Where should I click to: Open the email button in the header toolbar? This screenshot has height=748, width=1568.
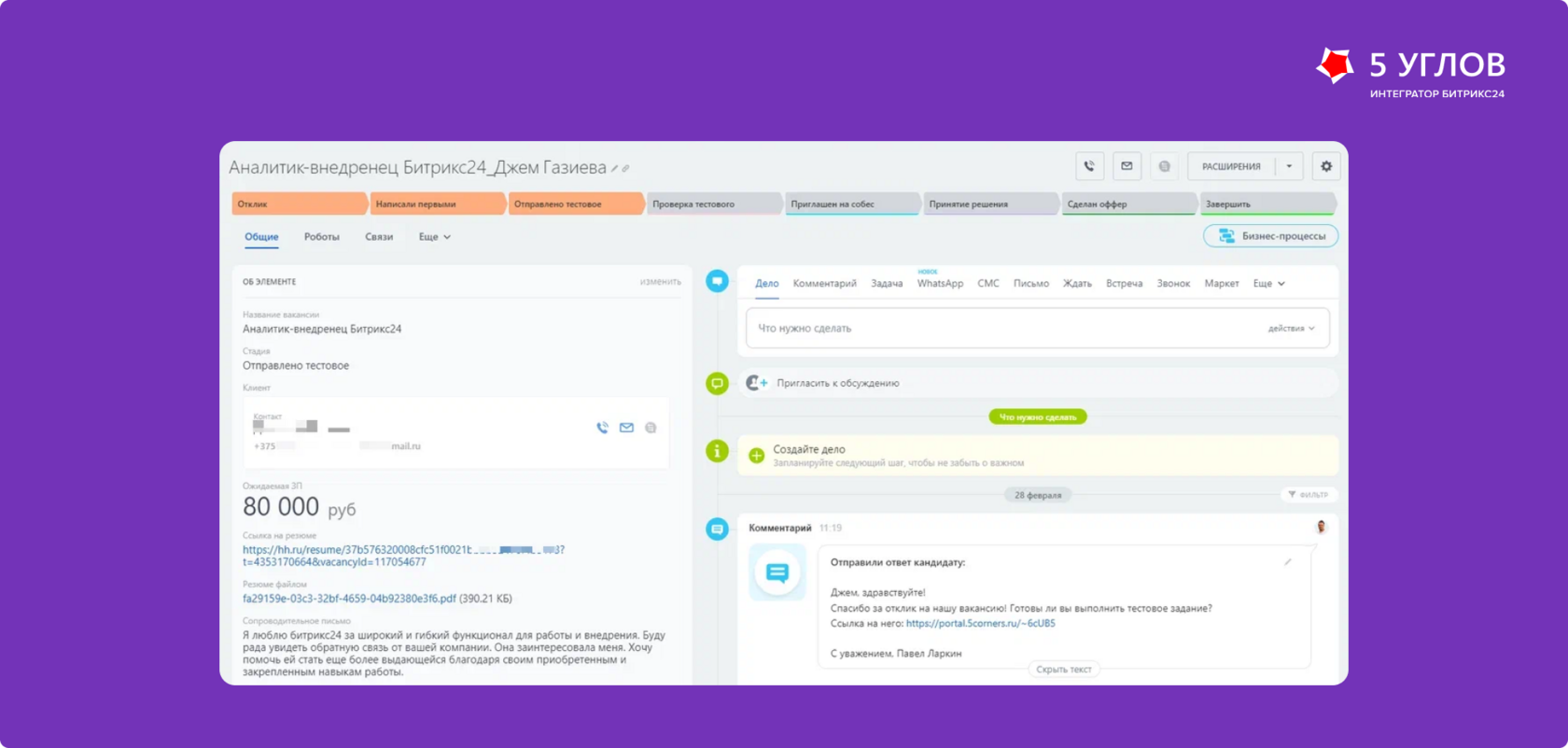click(x=1127, y=166)
